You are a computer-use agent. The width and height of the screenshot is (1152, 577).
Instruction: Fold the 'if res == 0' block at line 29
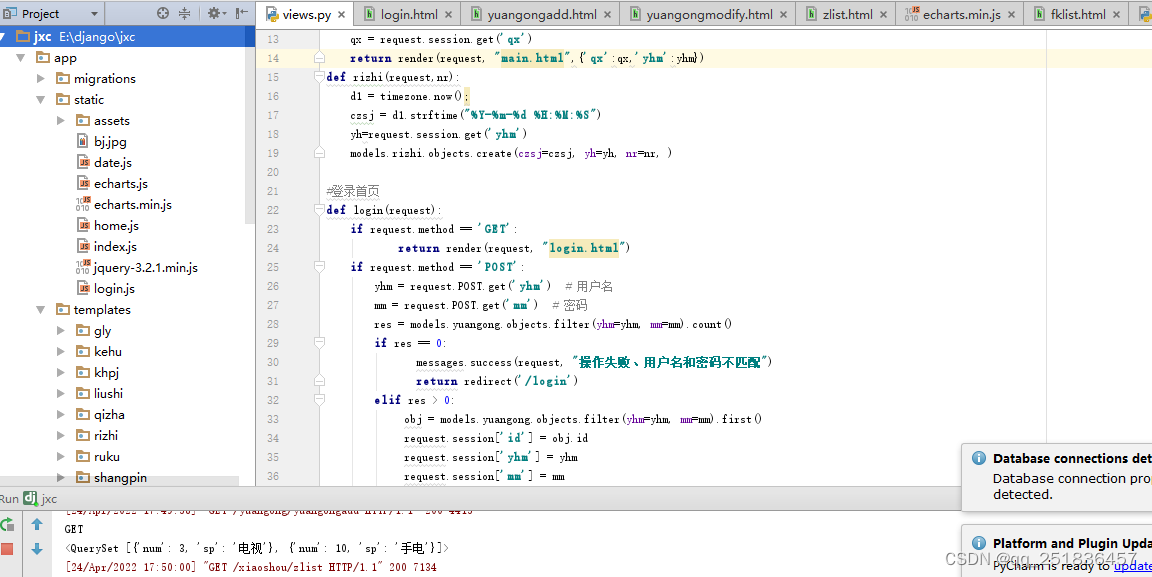coord(319,343)
